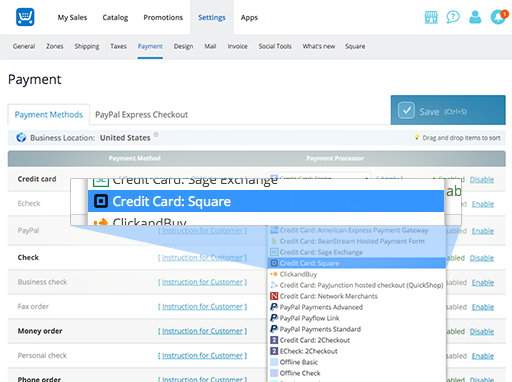This screenshot has width=512, height=382.
Task: Switch to PayPal Express Checkout tab
Action: pyautogui.click(x=141, y=115)
